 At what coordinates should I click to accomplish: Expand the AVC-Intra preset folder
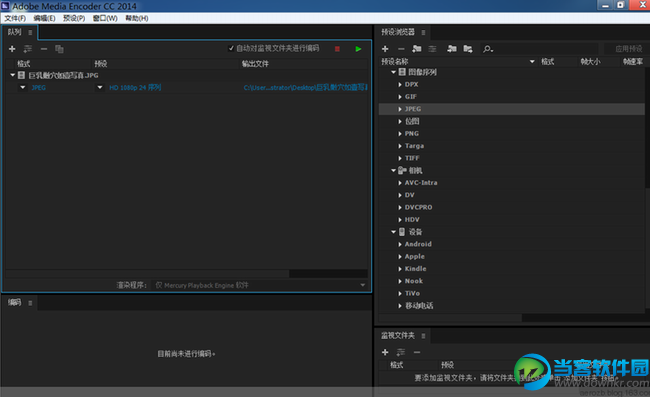point(400,183)
